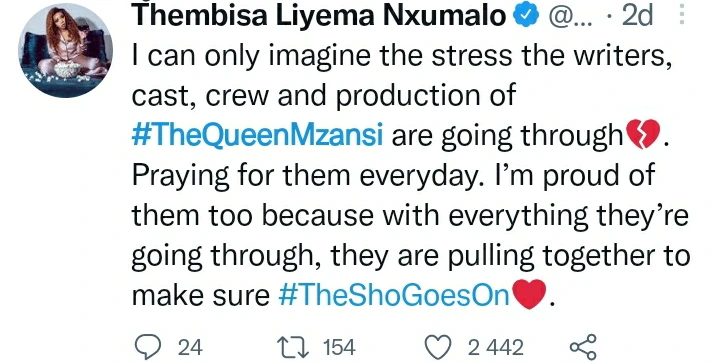Click the retweet count 154
717x362 pixels.
point(339,348)
